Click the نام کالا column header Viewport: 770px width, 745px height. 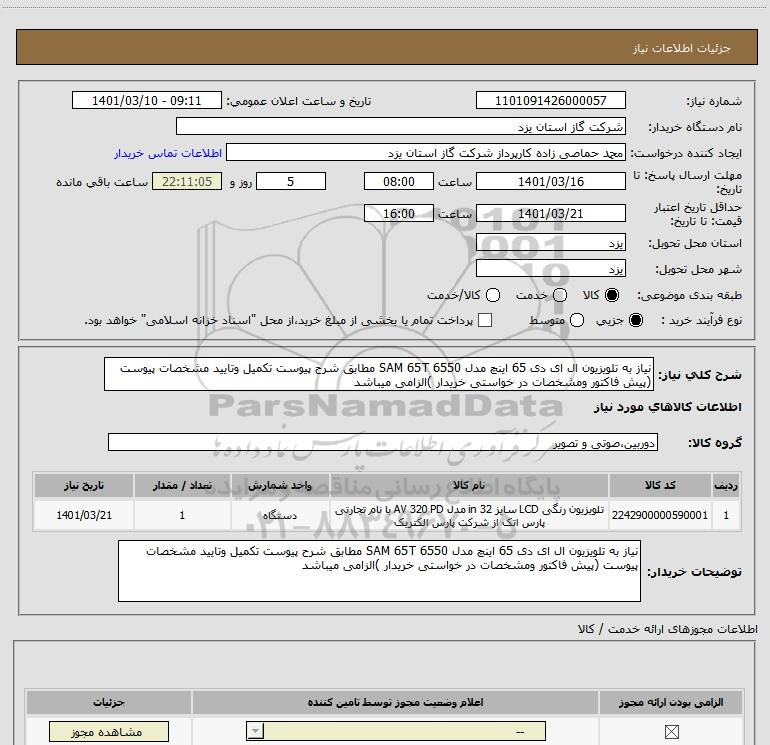468,486
